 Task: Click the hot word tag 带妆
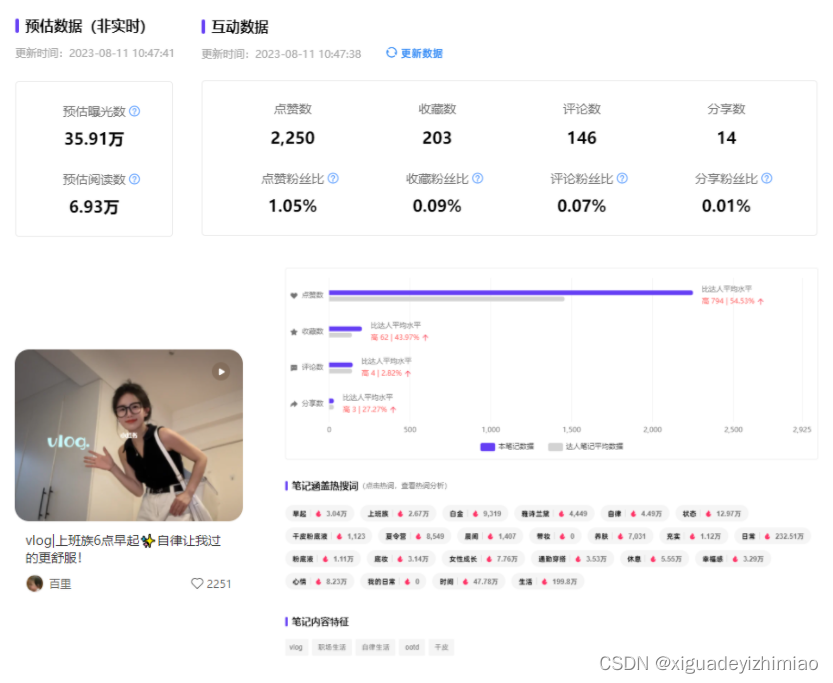pyautogui.click(x=555, y=536)
